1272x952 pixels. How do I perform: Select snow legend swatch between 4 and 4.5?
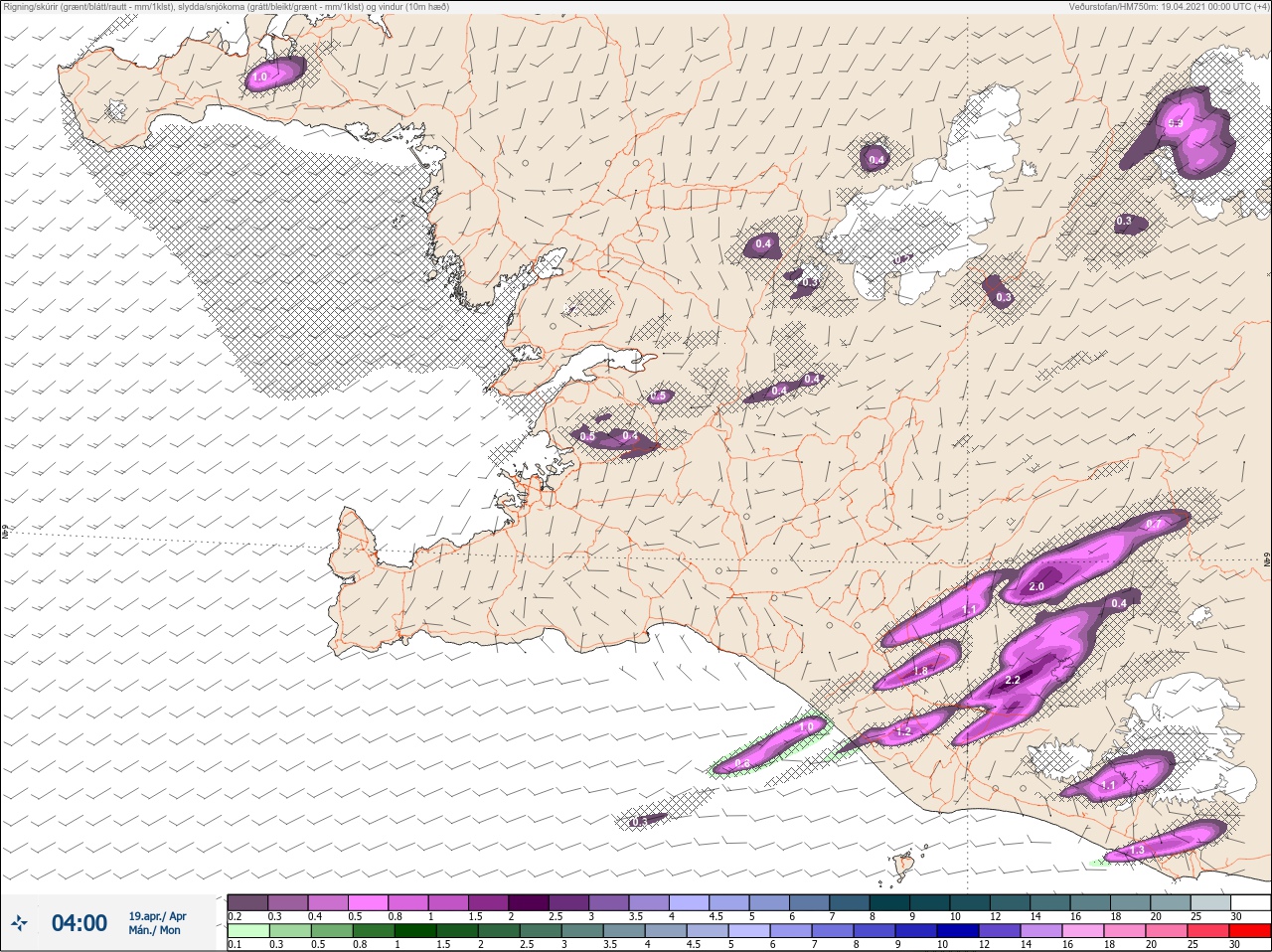pyautogui.click(x=691, y=902)
